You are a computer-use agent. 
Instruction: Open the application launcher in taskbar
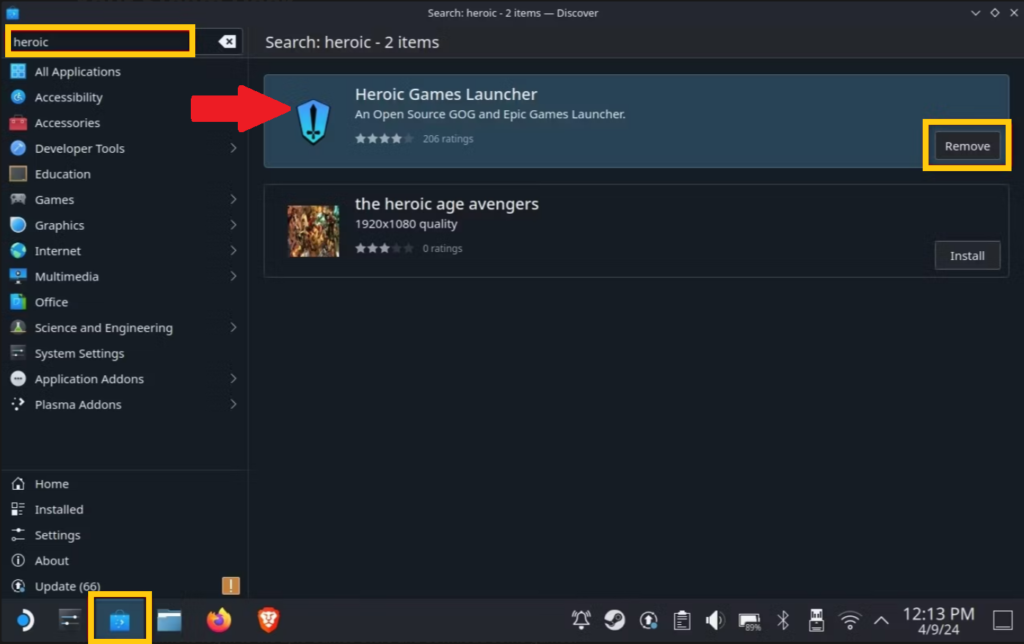pyautogui.click(x=24, y=620)
